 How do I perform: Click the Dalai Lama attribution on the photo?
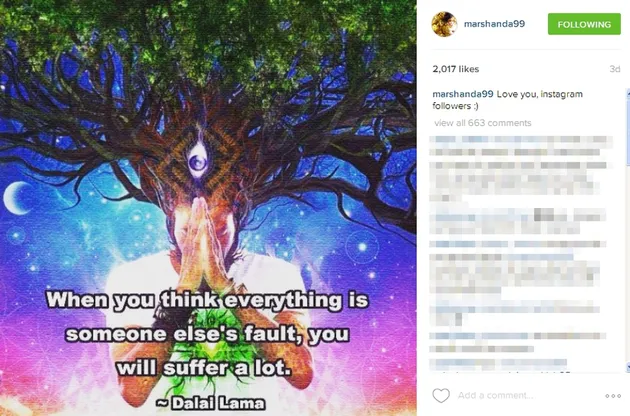211,403
